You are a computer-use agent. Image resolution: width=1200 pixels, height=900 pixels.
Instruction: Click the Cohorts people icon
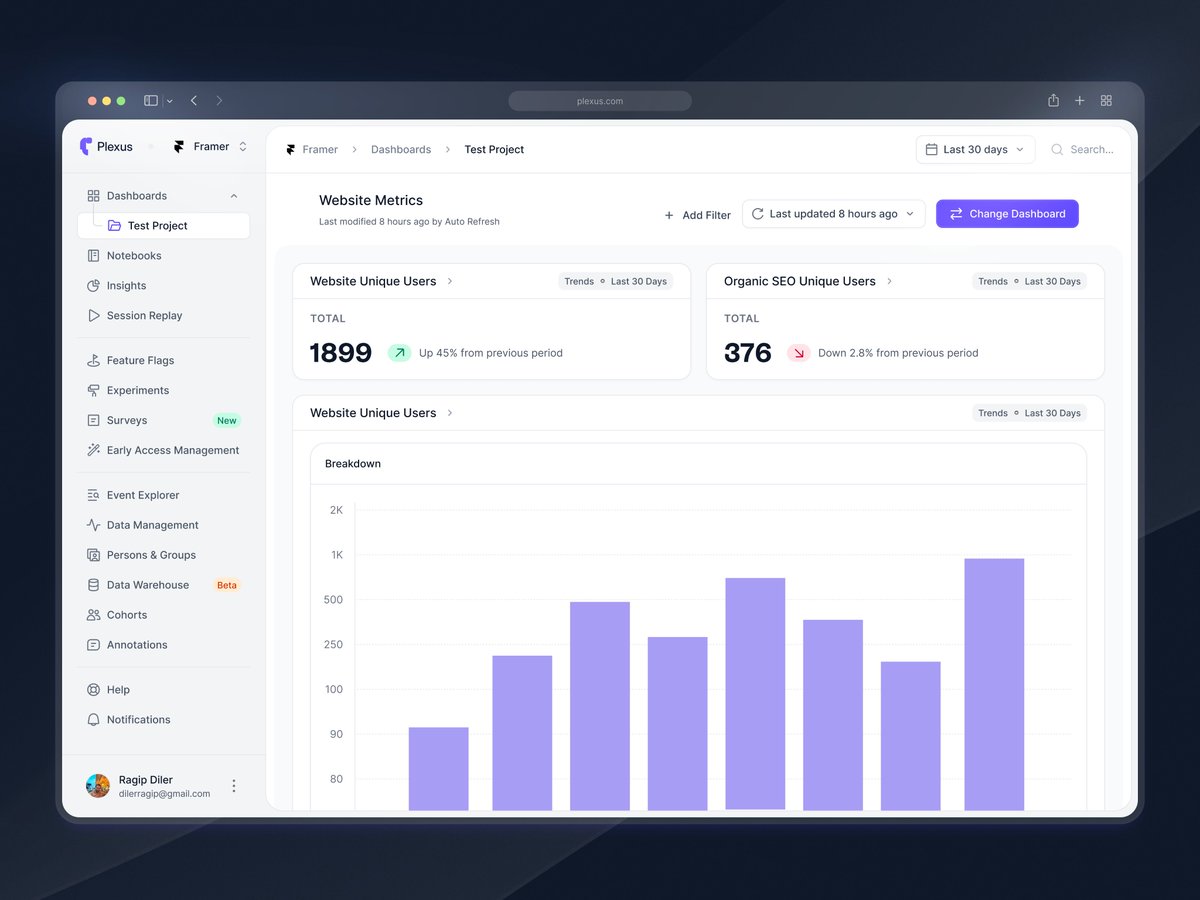tap(93, 616)
